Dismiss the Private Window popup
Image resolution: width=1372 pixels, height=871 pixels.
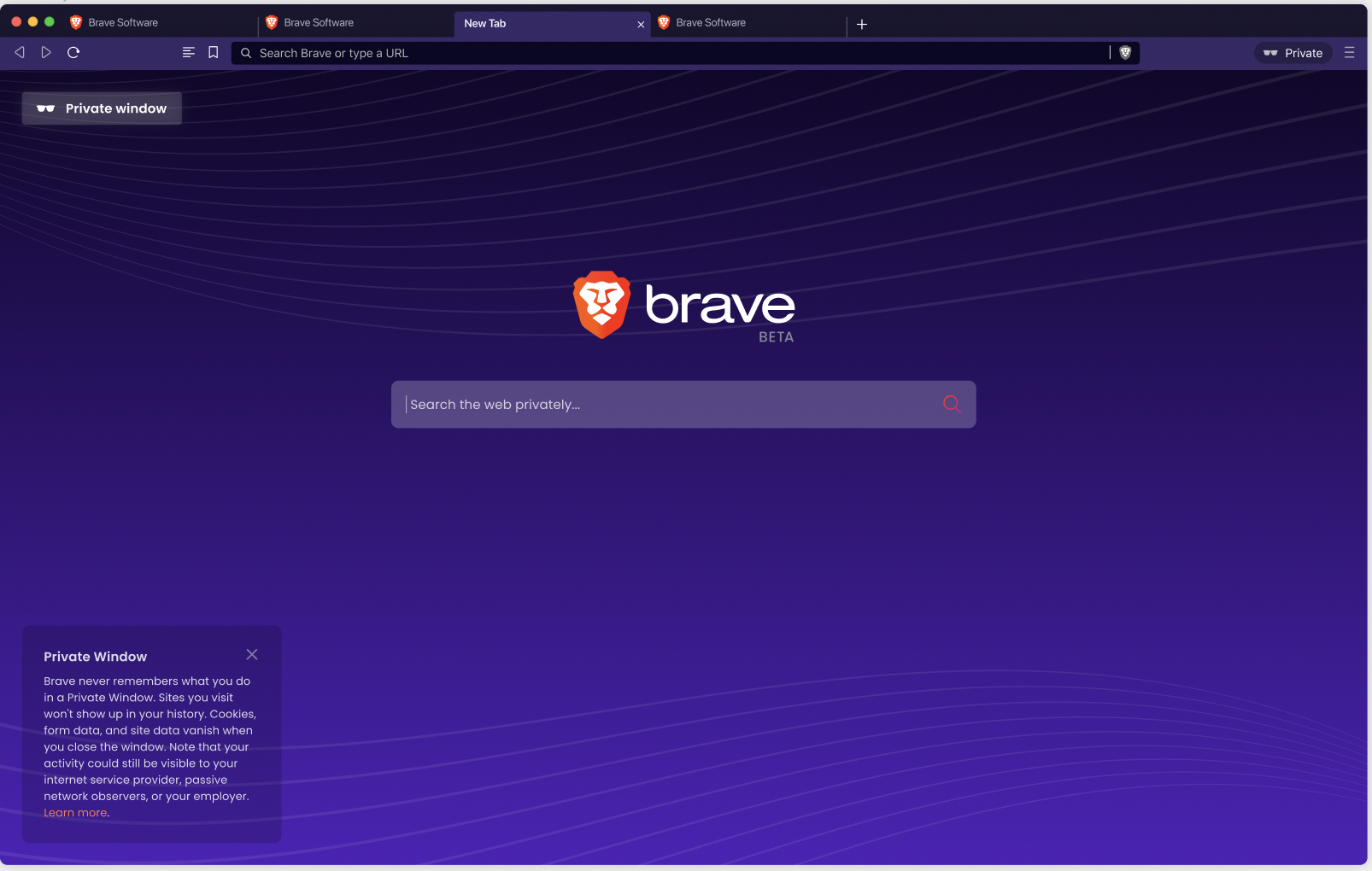click(252, 654)
